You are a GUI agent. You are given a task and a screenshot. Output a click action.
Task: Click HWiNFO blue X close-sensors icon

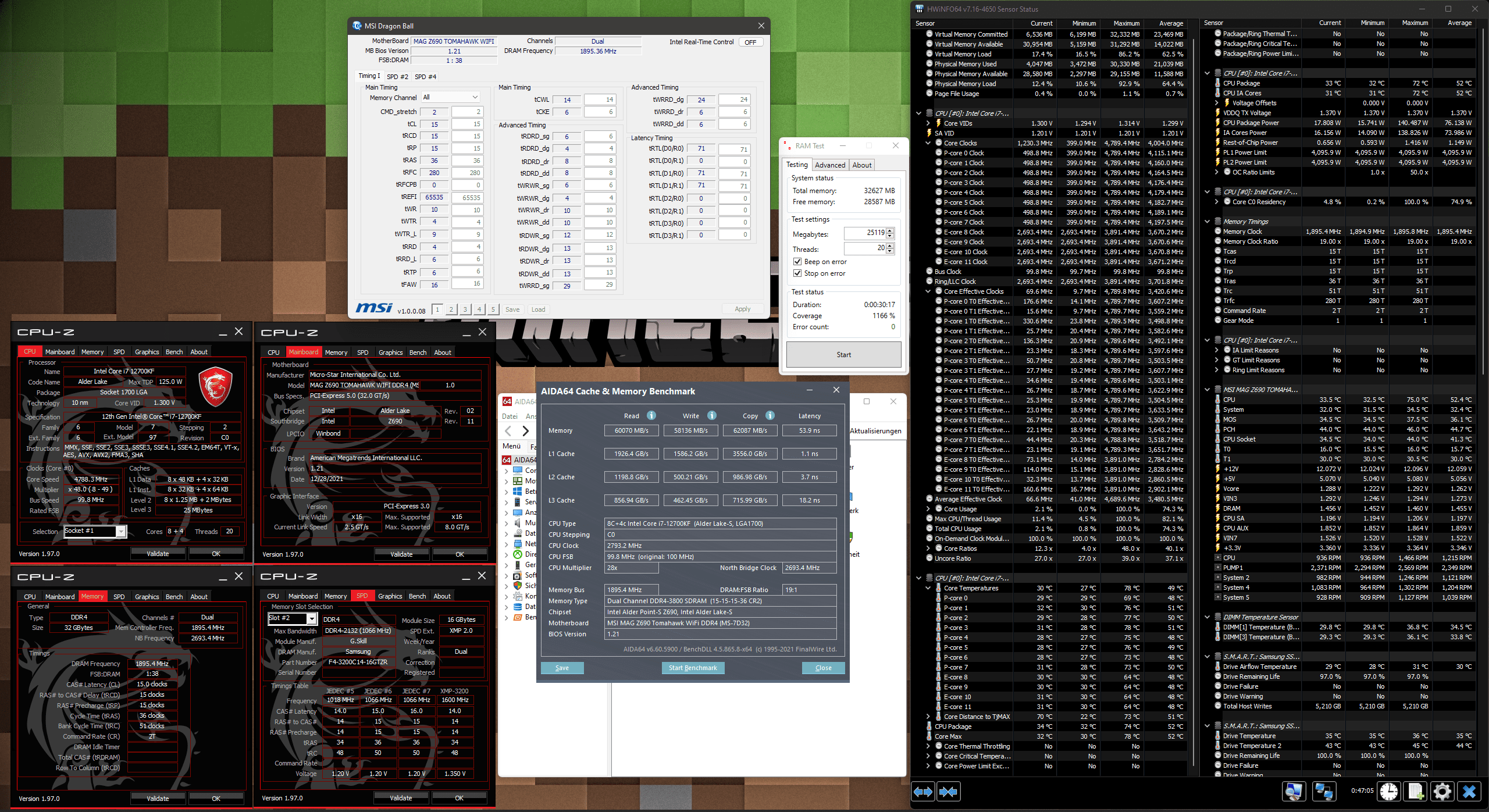pyautogui.click(x=1469, y=791)
